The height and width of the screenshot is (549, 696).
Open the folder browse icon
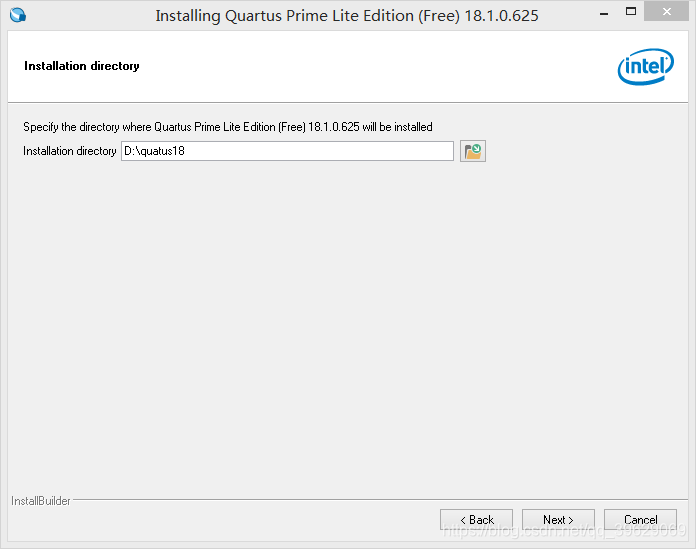(473, 151)
